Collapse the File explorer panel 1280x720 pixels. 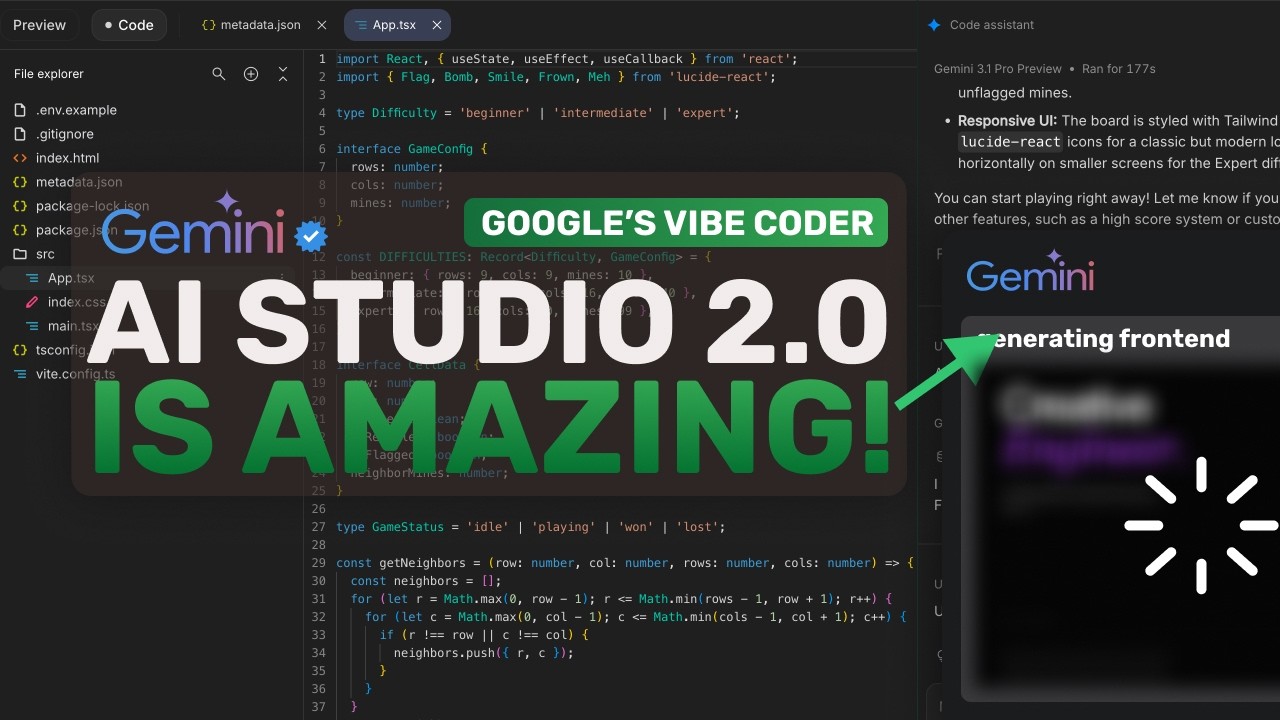point(283,74)
